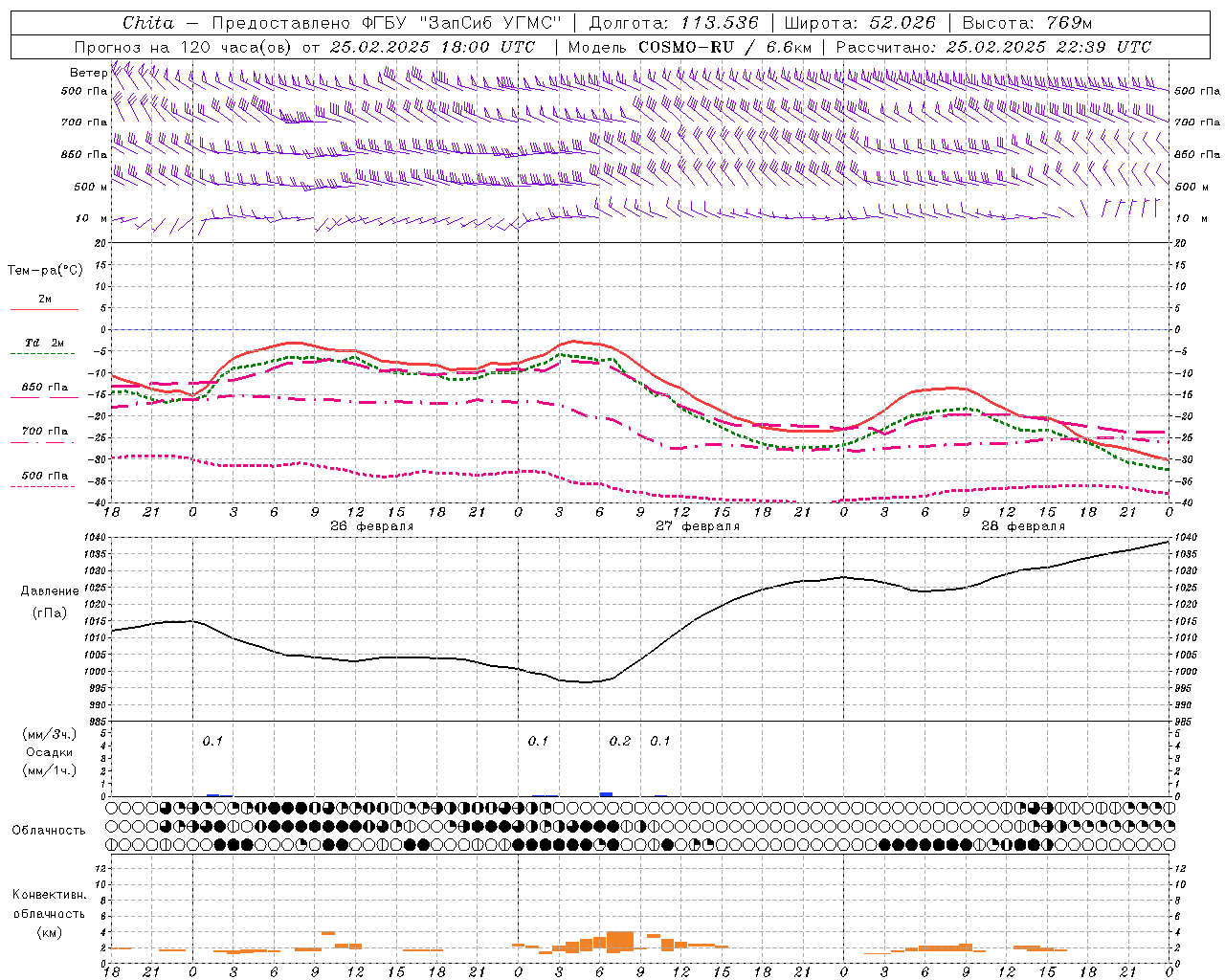Click the "500 гПа" temperature legend entry
The height and width of the screenshot is (980, 1225).
(45, 476)
